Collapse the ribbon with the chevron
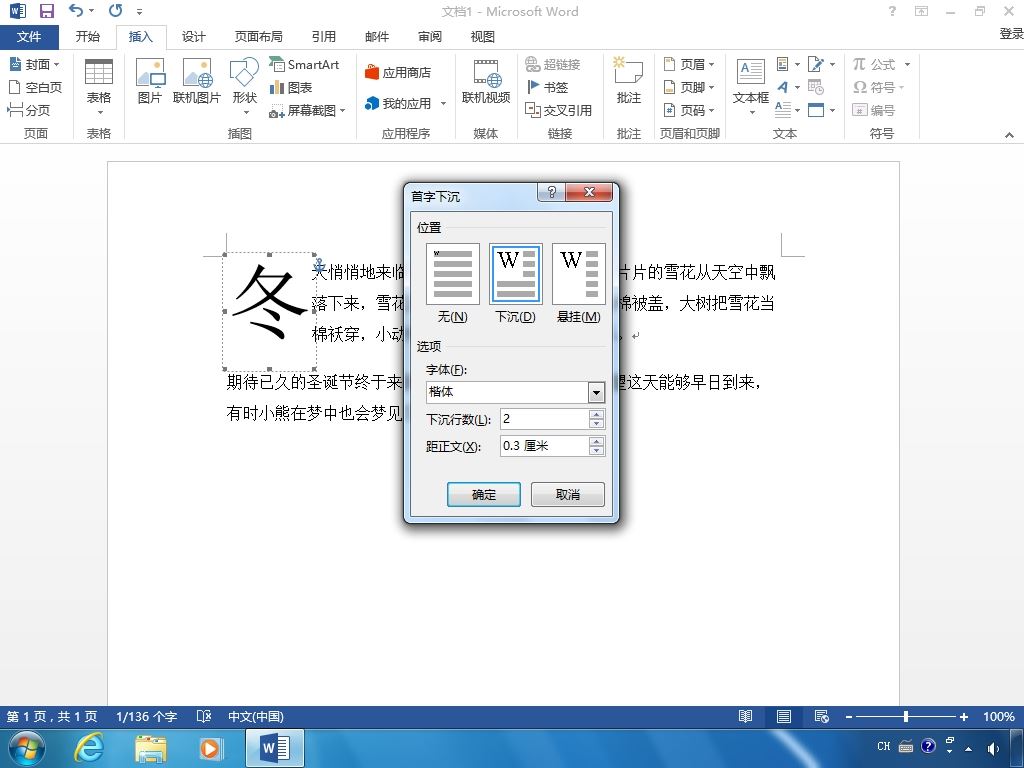This screenshot has width=1024, height=768. pos(1009,135)
